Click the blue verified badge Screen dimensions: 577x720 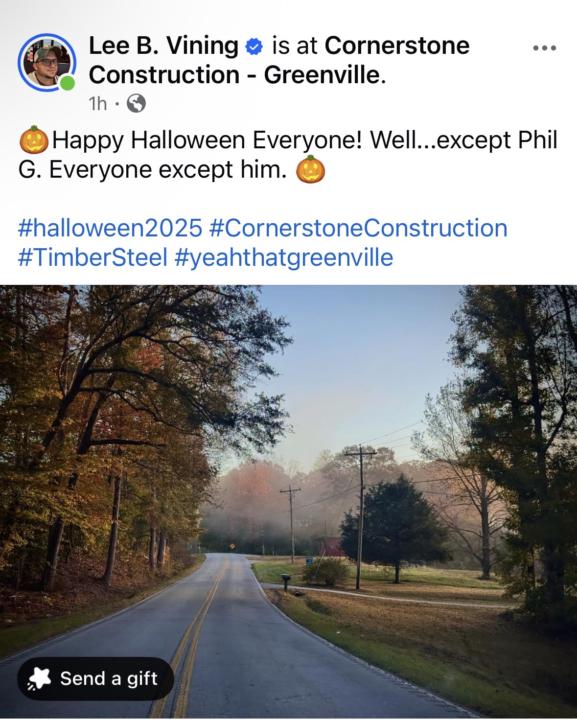(254, 46)
